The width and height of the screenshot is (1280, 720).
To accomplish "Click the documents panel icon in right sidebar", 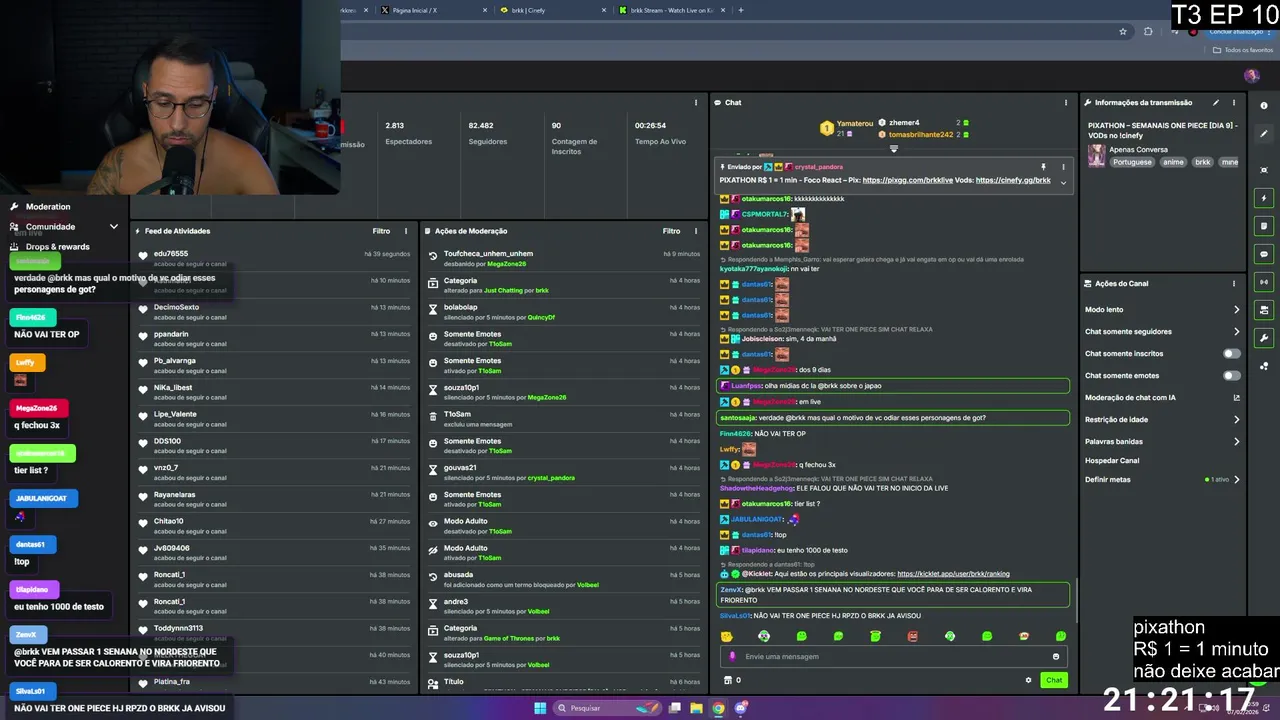I will point(1264,226).
